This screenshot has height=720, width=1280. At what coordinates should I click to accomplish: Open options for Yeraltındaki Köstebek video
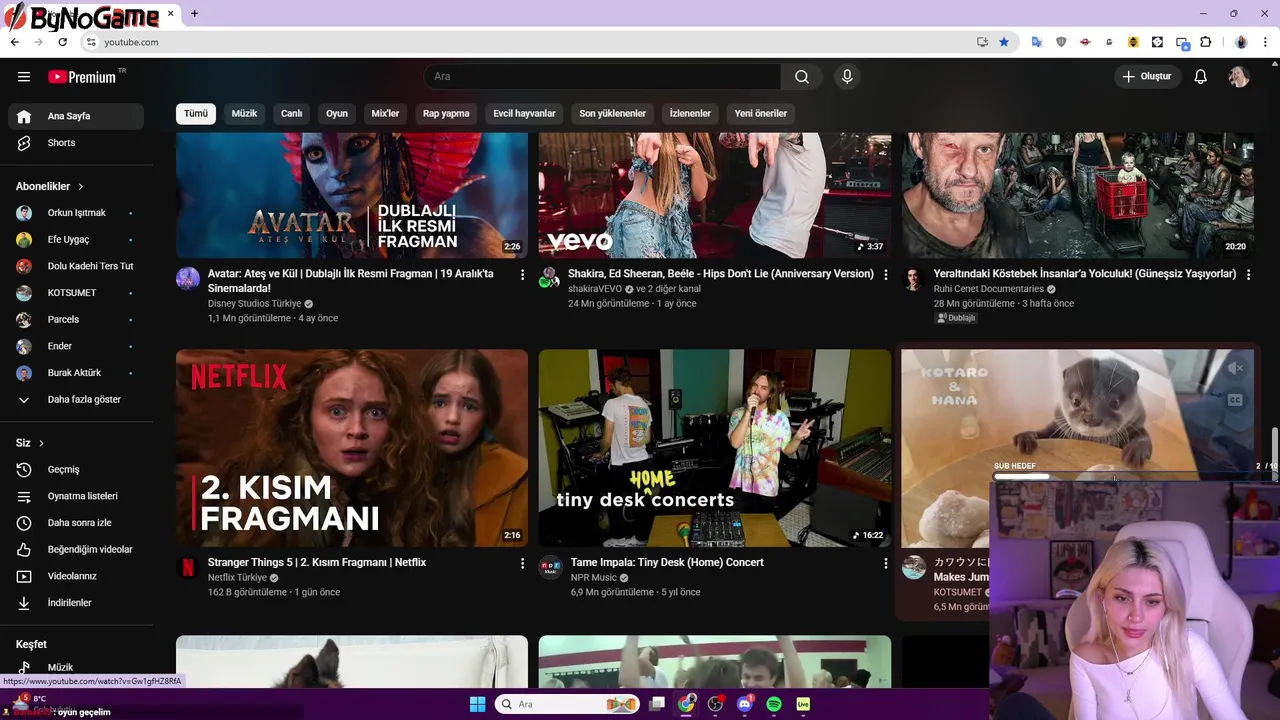point(1248,274)
